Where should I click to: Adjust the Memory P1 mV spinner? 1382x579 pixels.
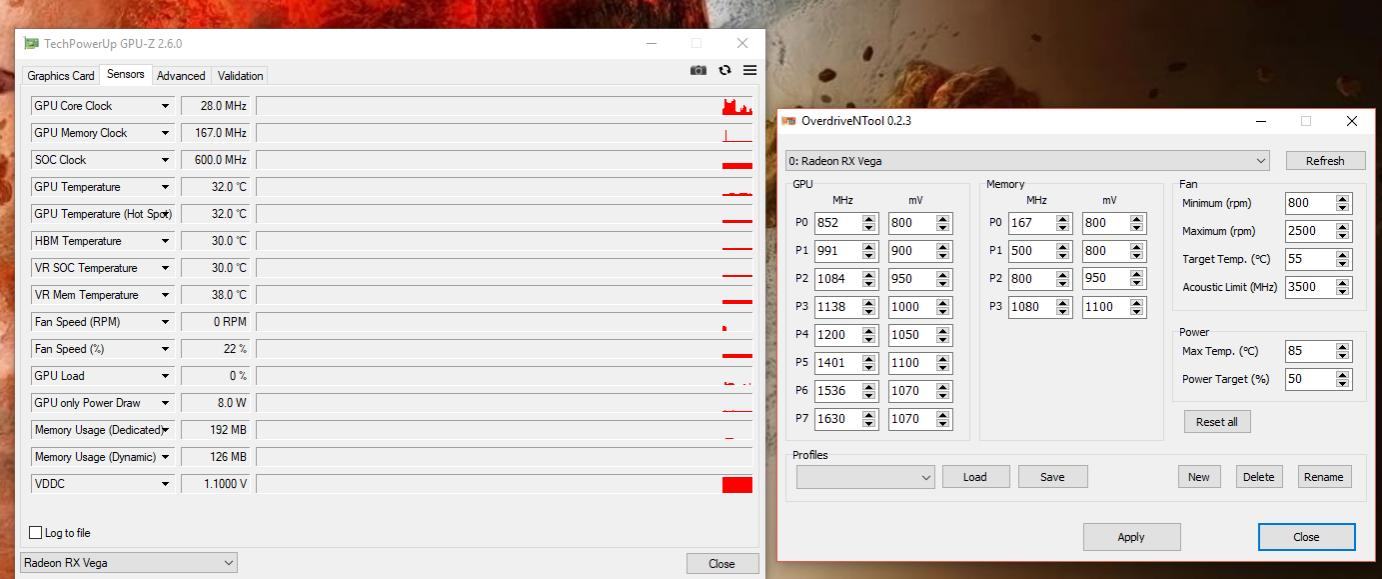(x=1137, y=251)
